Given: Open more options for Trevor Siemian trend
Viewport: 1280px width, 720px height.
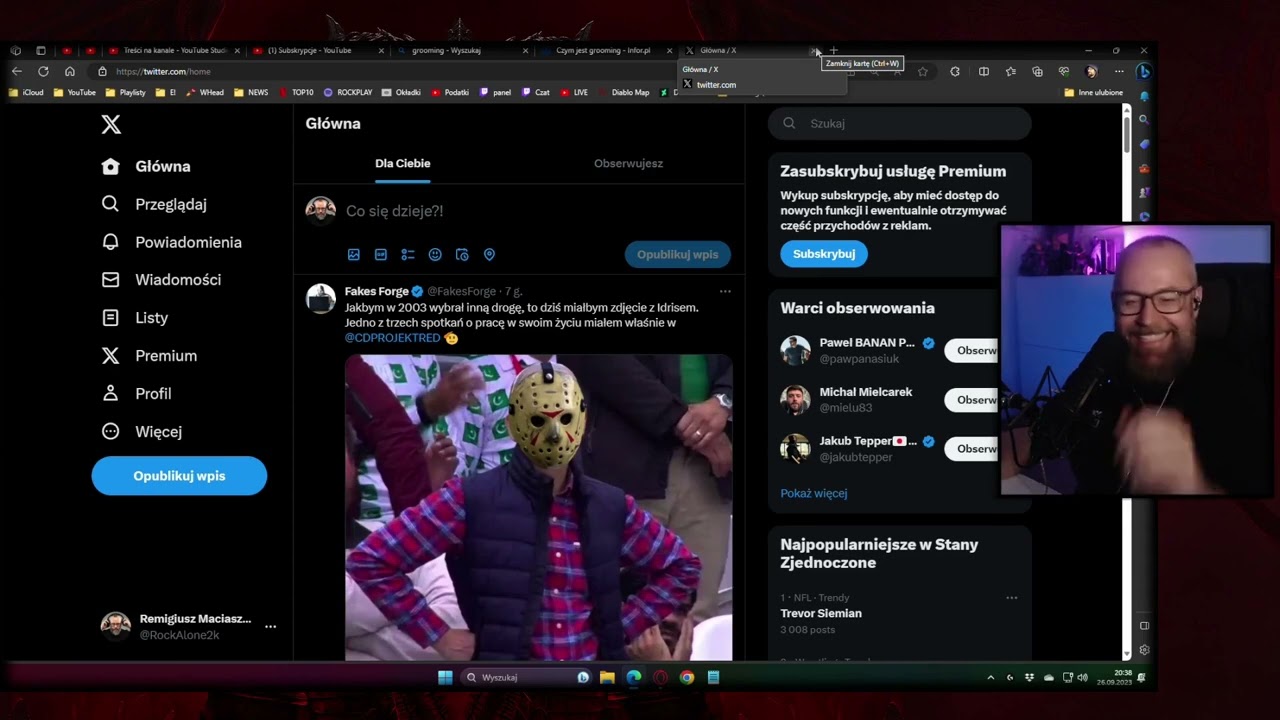Looking at the screenshot, I should (1012, 598).
